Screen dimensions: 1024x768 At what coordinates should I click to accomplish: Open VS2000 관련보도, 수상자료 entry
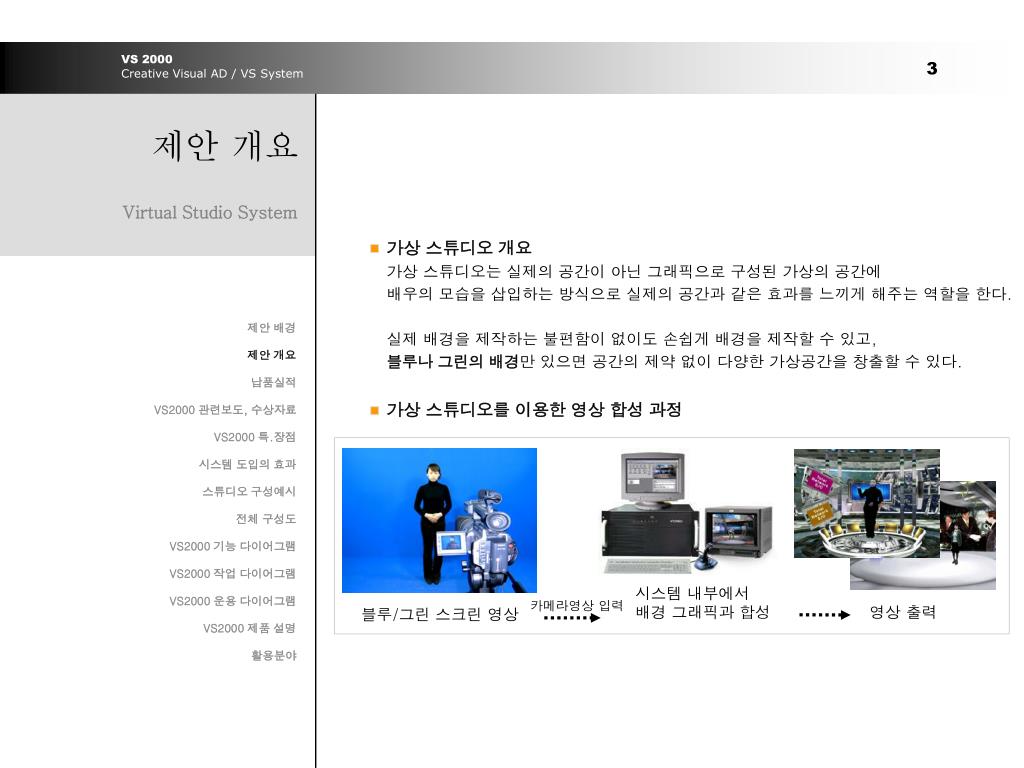coord(225,409)
